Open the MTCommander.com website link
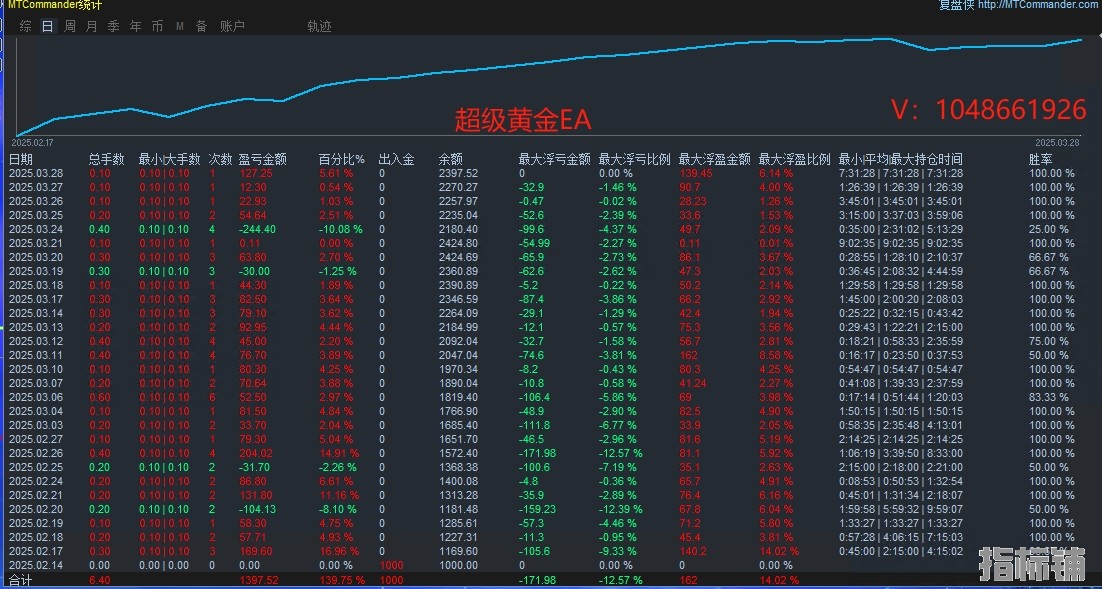 tap(1037, 5)
